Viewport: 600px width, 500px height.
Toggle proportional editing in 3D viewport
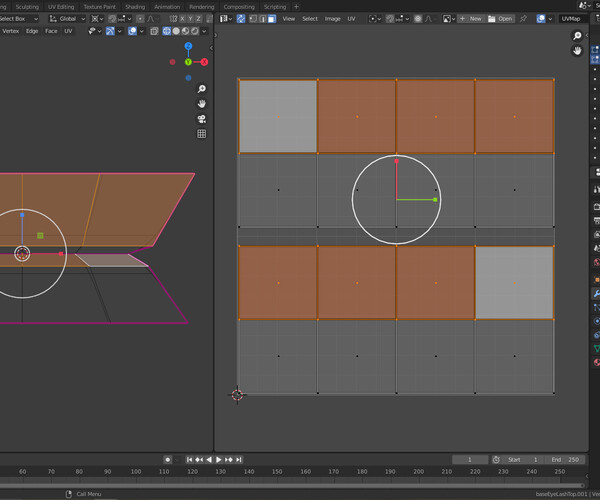tap(140, 19)
